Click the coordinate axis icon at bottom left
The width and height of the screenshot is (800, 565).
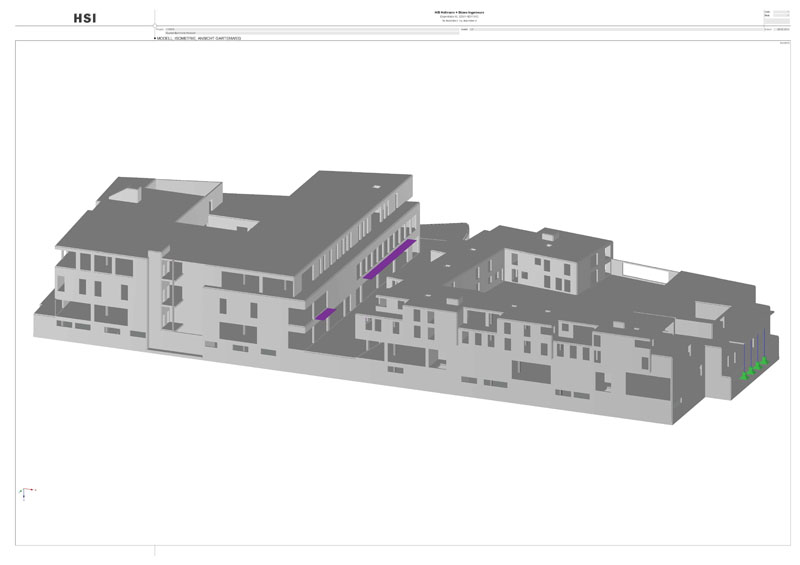click(x=27, y=491)
